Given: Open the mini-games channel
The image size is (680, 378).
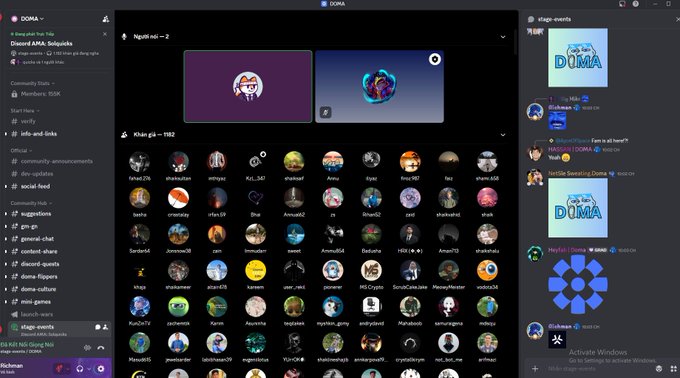Looking at the screenshot, I should (x=36, y=302).
